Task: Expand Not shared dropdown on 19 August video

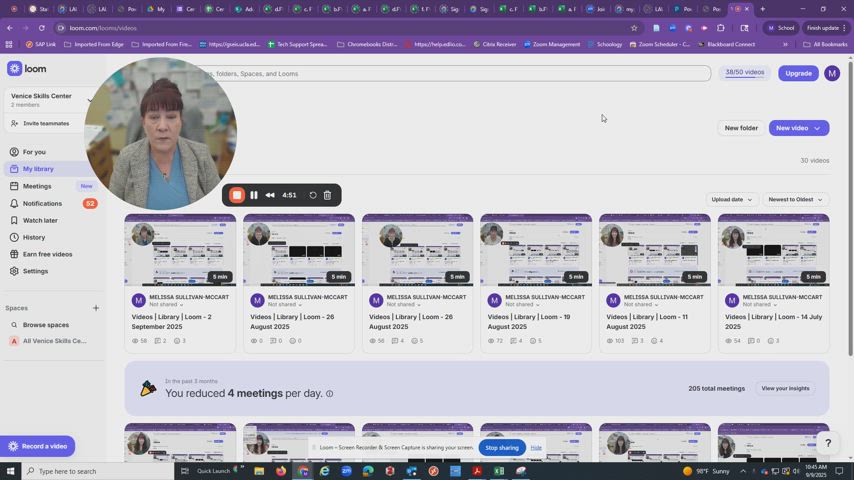Action: [x=522, y=305]
